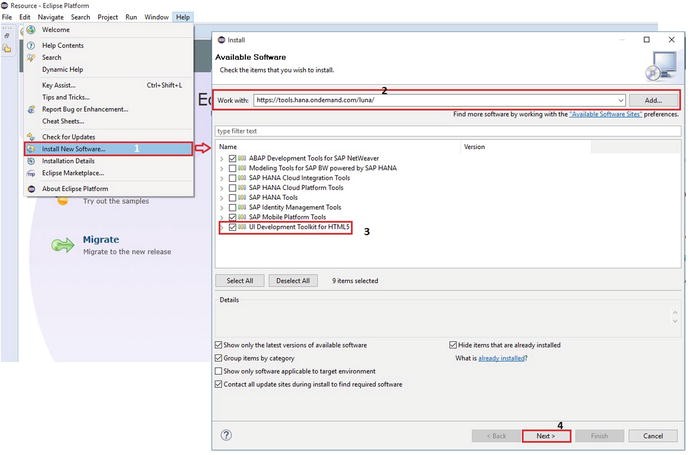Click the Add... button

[x=653, y=100]
